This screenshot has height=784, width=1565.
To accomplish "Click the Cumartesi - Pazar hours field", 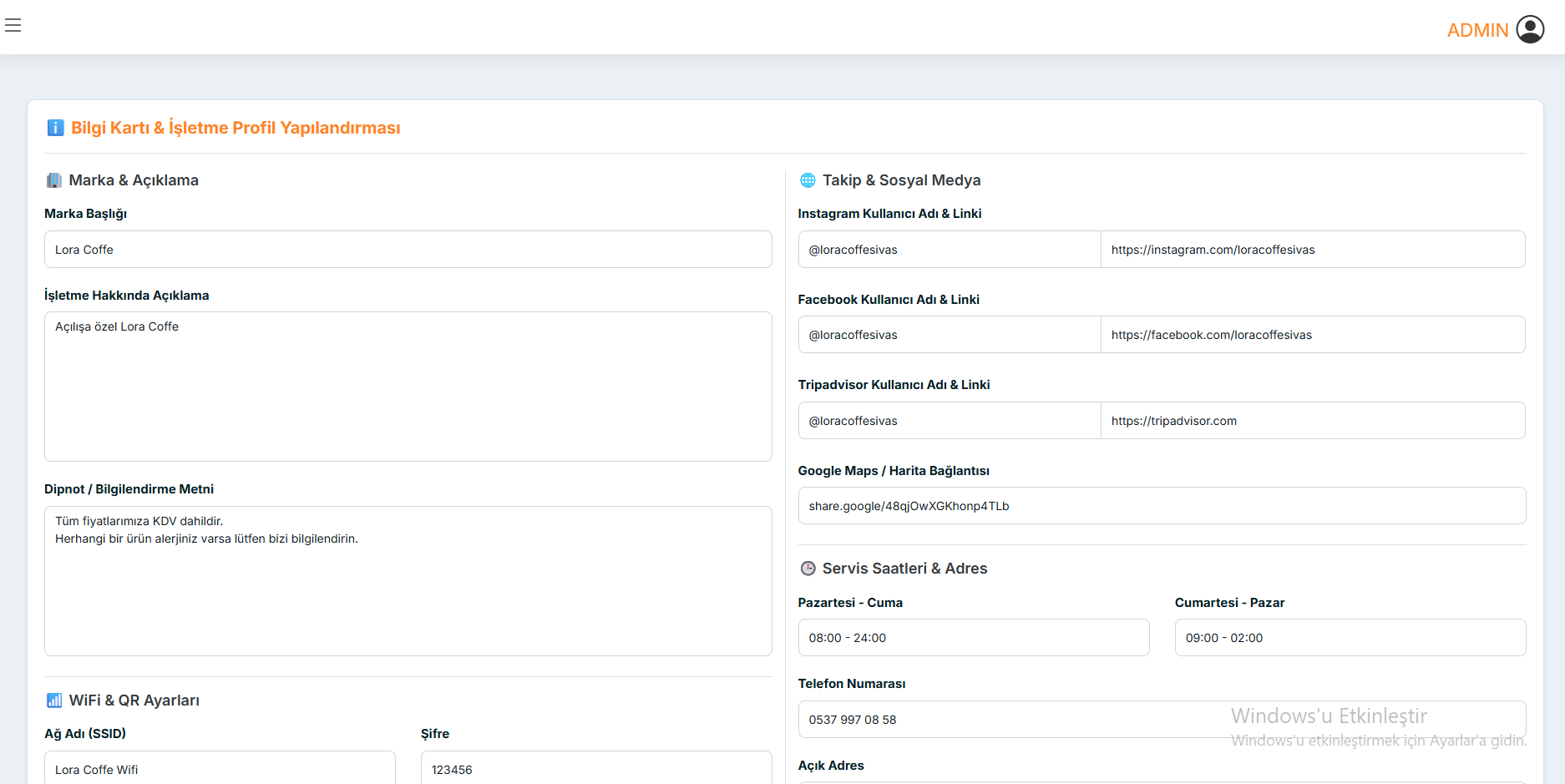I will pos(1350,638).
